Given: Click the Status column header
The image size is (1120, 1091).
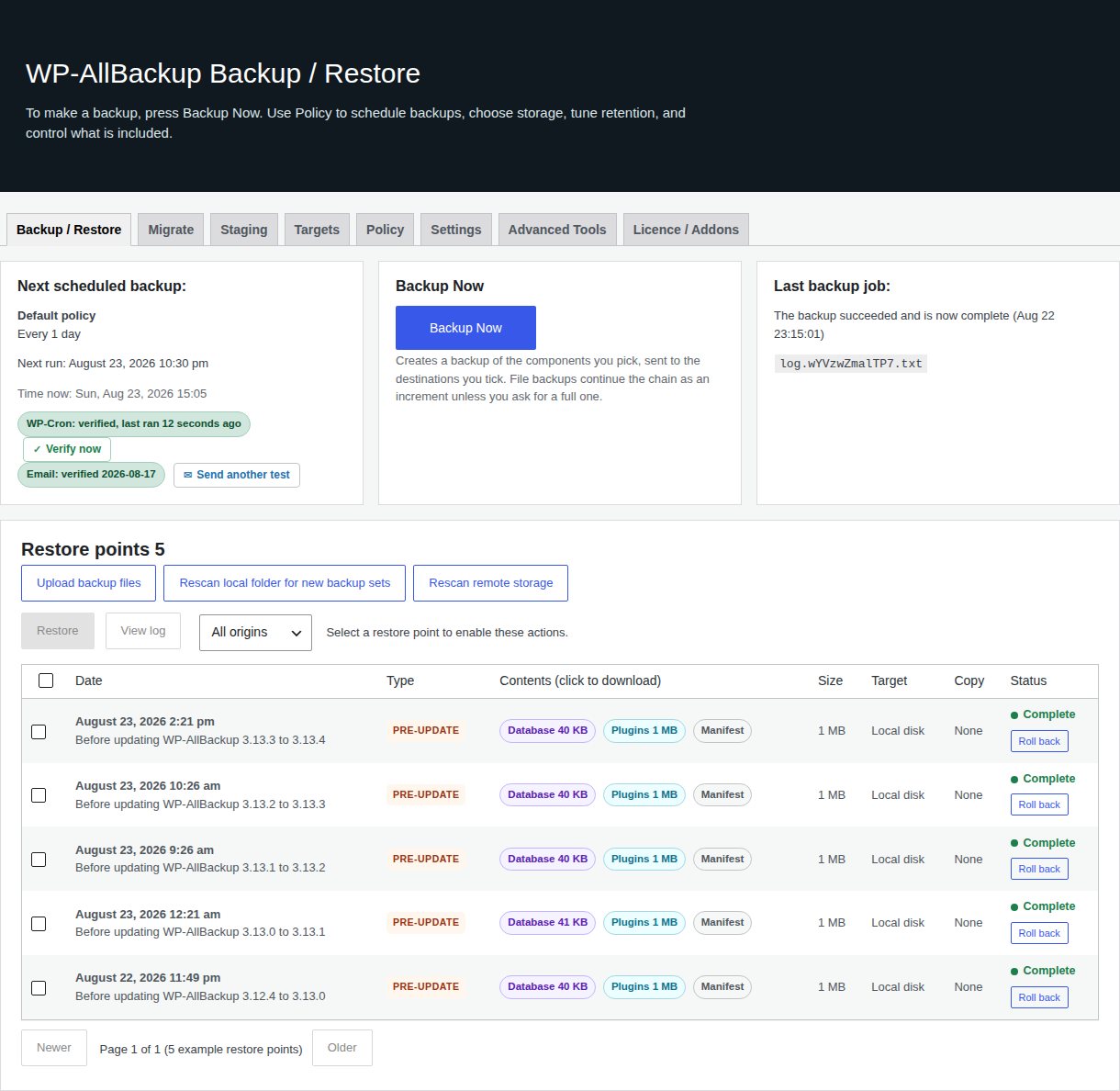Looking at the screenshot, I should point(1028,680).
